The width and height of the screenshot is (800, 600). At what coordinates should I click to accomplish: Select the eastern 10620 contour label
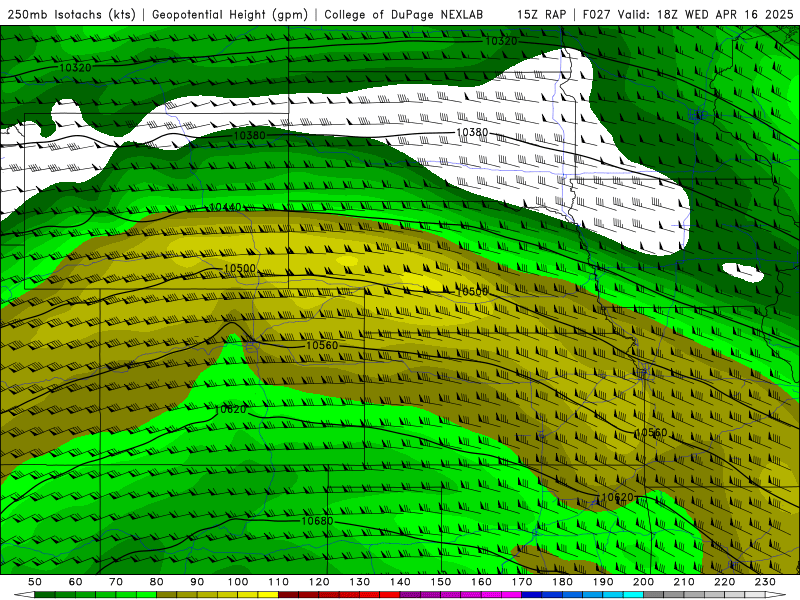617,497
